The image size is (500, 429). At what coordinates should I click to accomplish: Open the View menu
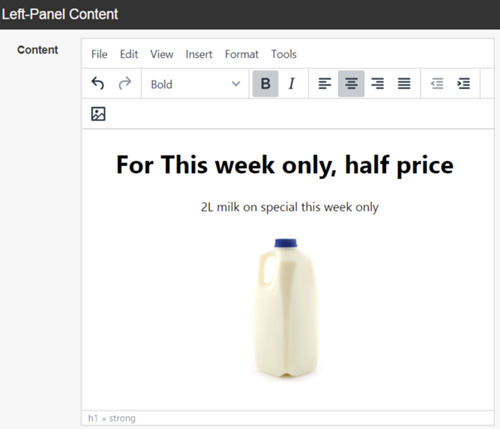(x=162, y=54)
